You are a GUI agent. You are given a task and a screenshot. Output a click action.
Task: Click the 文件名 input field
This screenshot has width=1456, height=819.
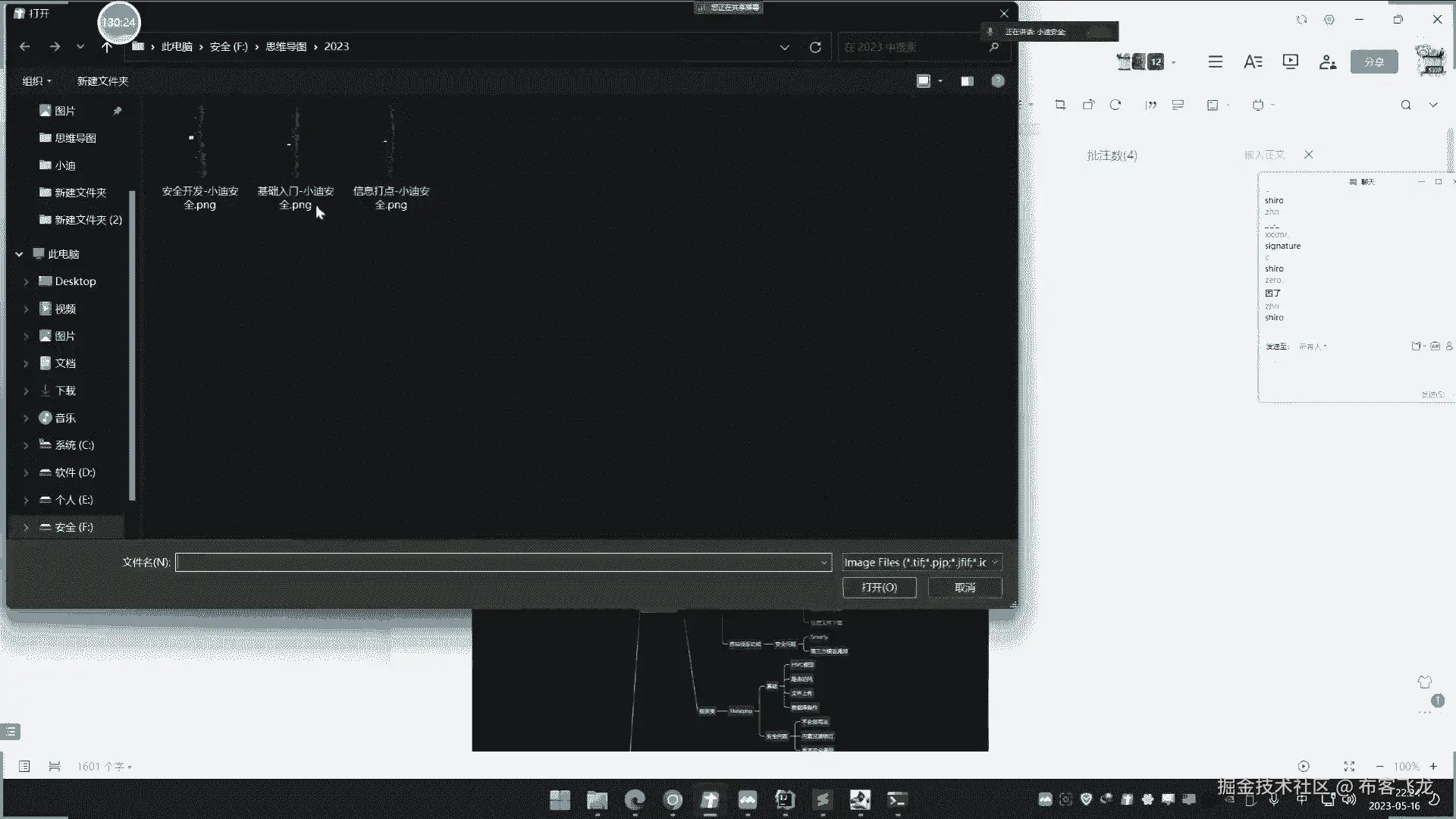pos(500,562)
